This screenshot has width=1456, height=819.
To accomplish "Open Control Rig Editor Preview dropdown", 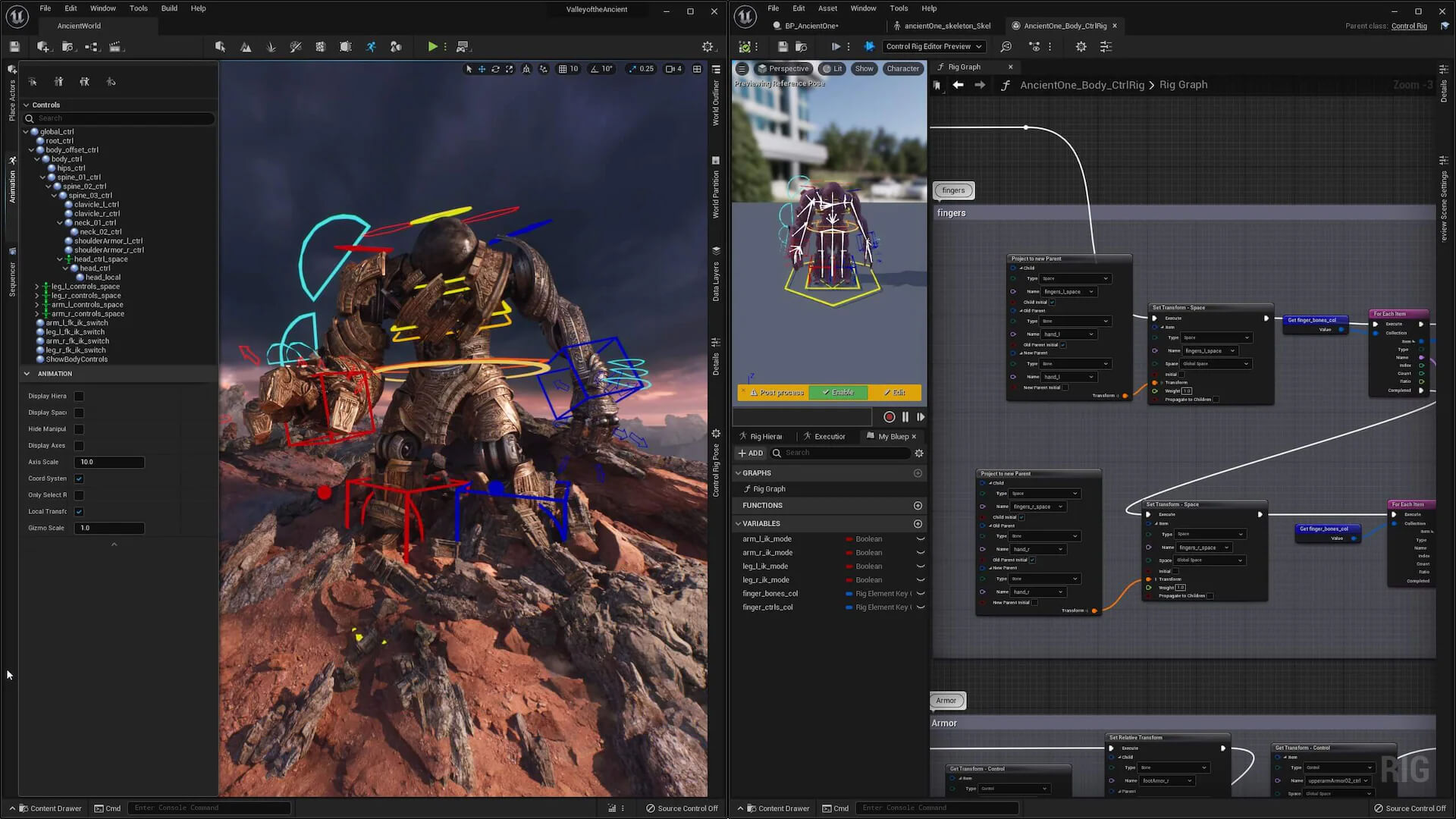I will click(x=934, y=47).
